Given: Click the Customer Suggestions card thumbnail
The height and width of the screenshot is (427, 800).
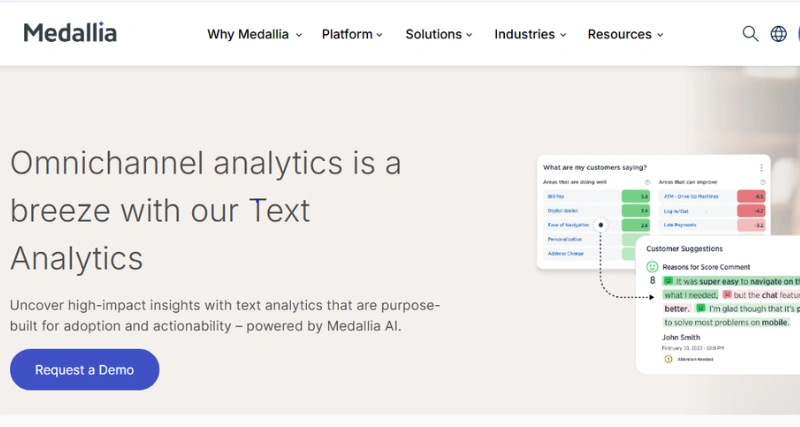Looking at the screenshot, I should click(x=718, y=305).
